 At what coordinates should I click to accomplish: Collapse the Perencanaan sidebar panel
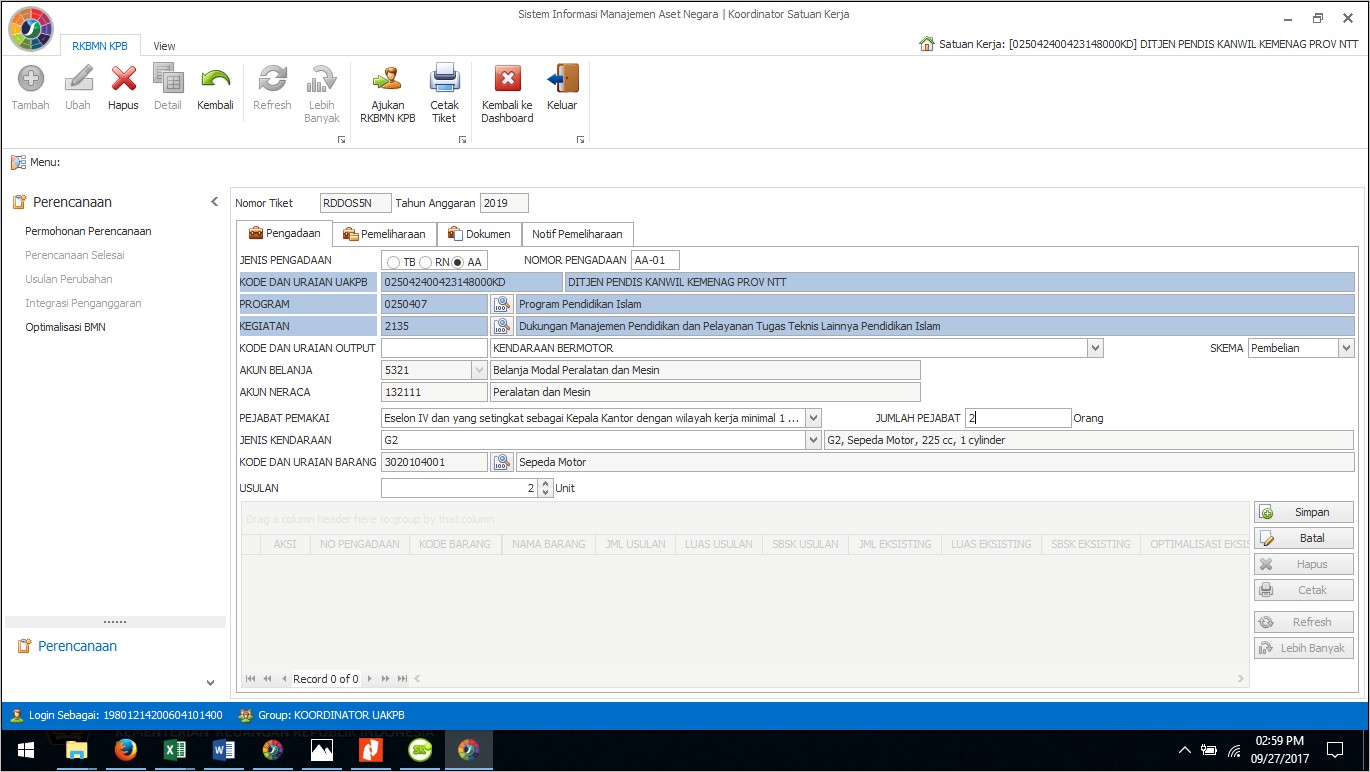pyautogui.click(x=214, y=202)
